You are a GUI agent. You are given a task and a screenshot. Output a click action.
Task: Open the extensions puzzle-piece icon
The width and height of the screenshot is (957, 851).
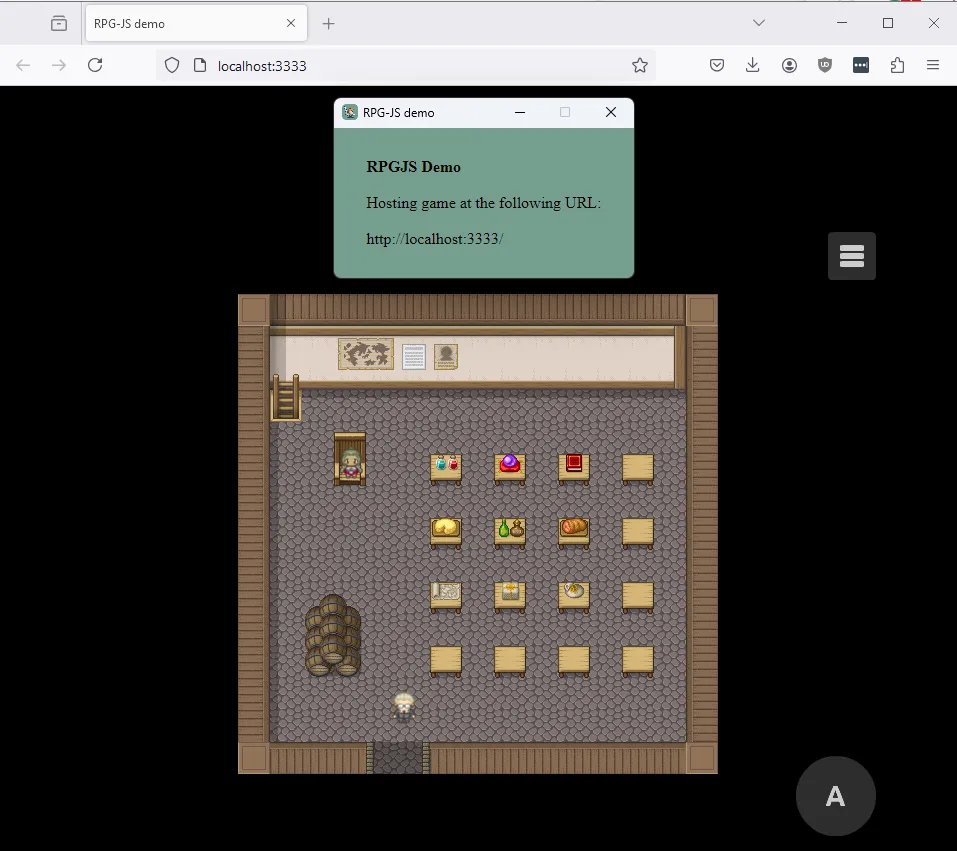coord(897,65)
